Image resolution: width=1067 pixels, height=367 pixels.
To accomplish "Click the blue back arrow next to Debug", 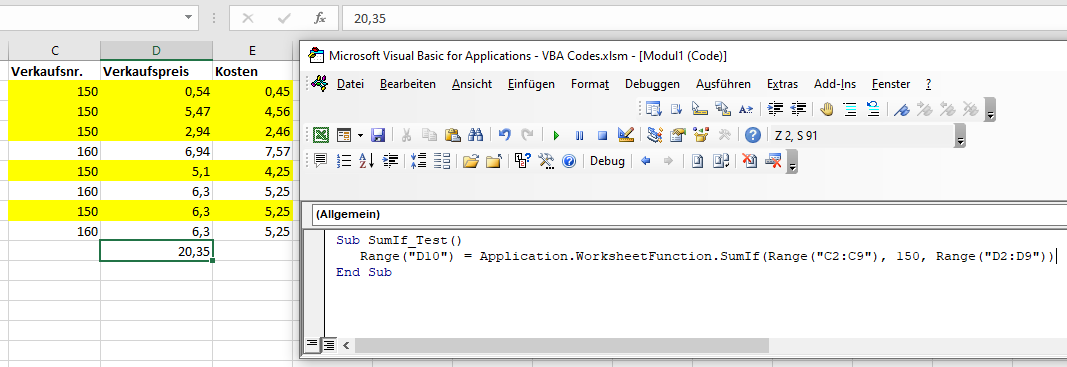I will point(646,161).
